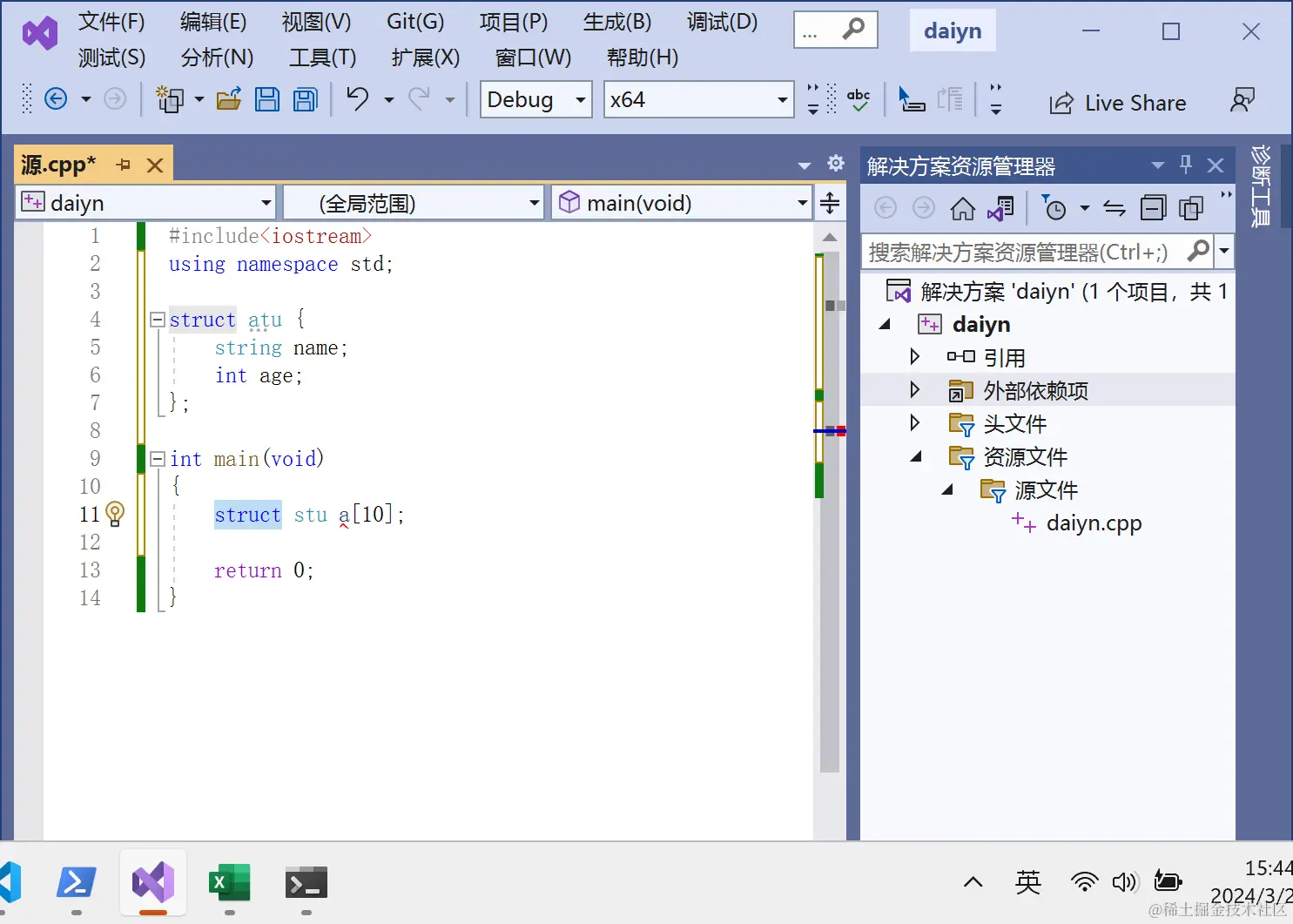The height and width of the screenshot is (924, 1293).
Task: Click the Redo arrow icon
Action: tap(420, 98)
